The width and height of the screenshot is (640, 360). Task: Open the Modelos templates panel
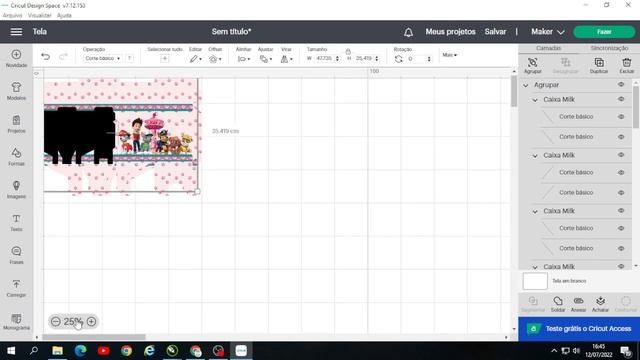(16, 91)
